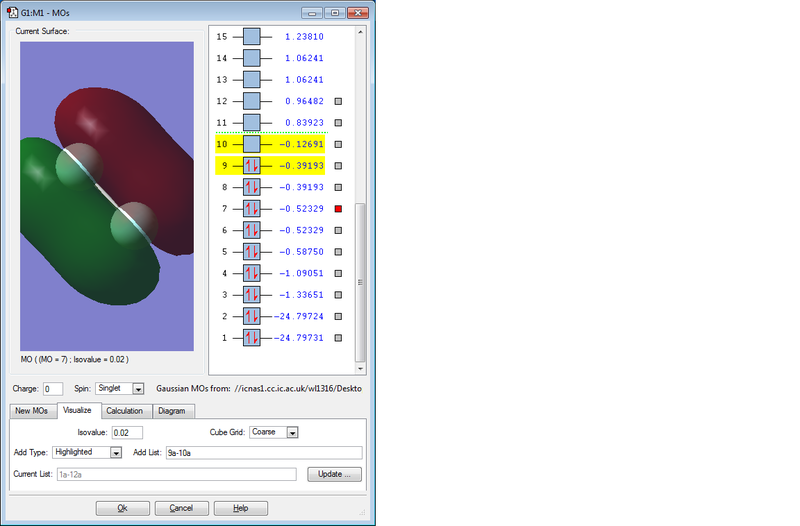Select the occupied box of orbital 8
The width and height of the screenshot is (800, 526).
[x=252, y=187]
